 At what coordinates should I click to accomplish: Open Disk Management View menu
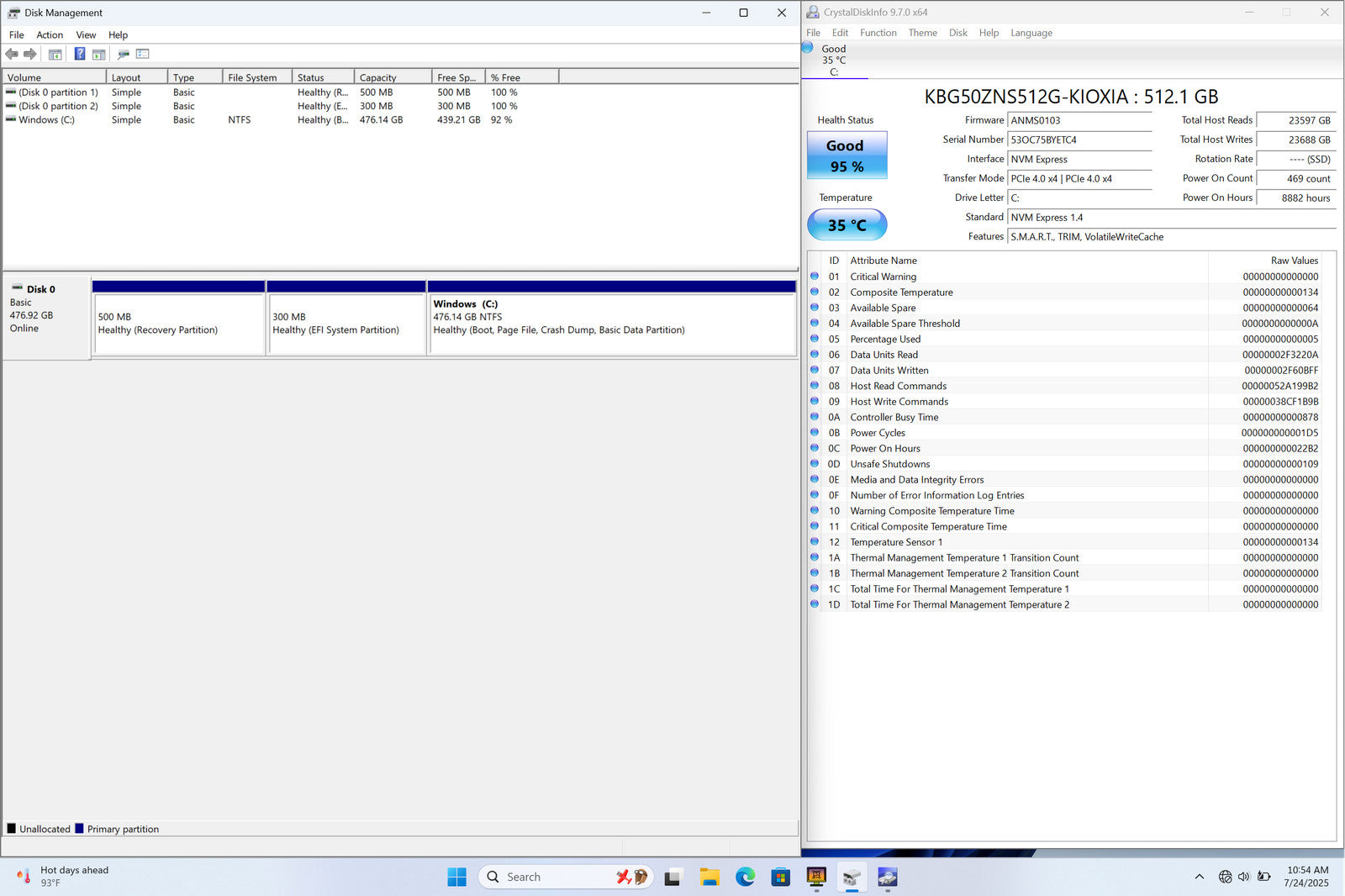click(86, 34)
